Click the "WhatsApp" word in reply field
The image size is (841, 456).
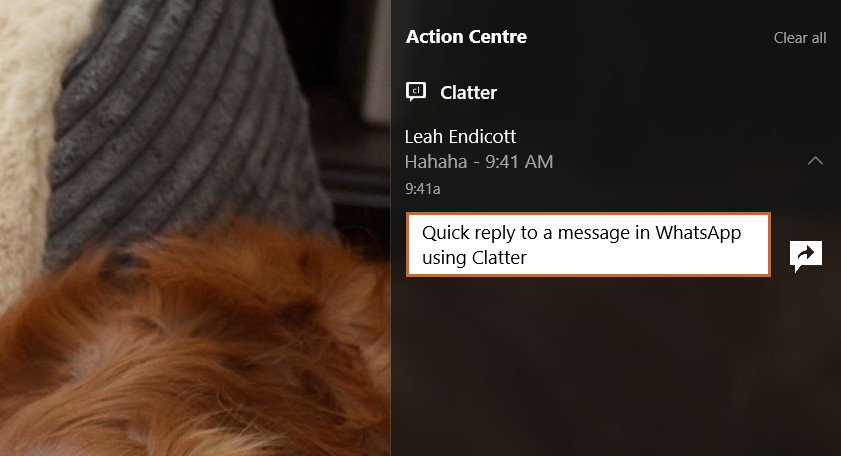click(x=698, y=233)
